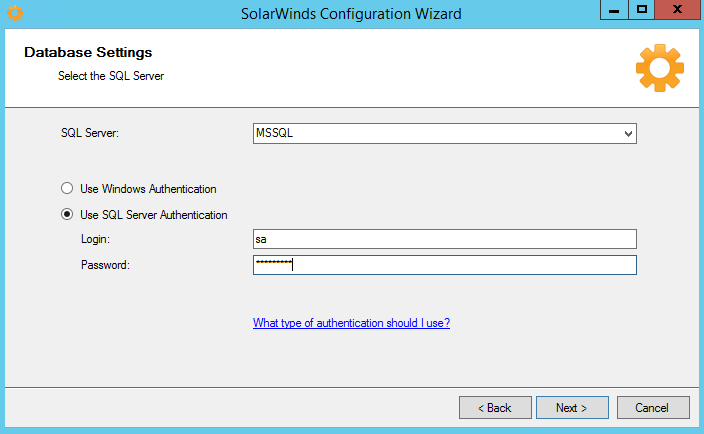
Task: Click the SolarWinds Configuration Wizard title text
Action: [351, 14]
